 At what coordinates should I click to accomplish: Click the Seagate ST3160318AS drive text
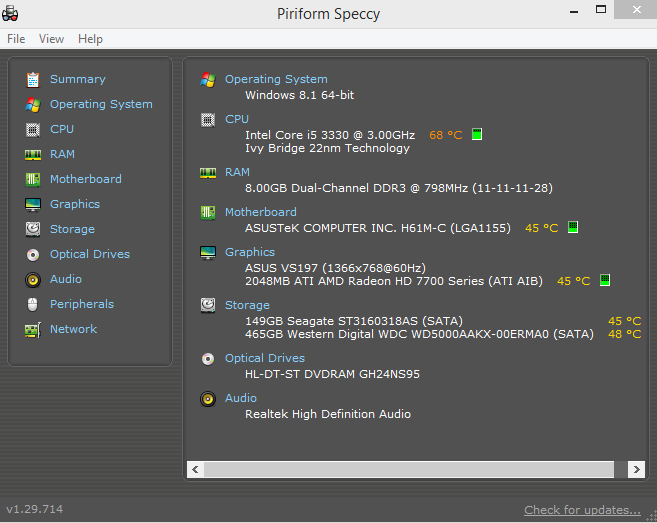[x=354, y=321]
